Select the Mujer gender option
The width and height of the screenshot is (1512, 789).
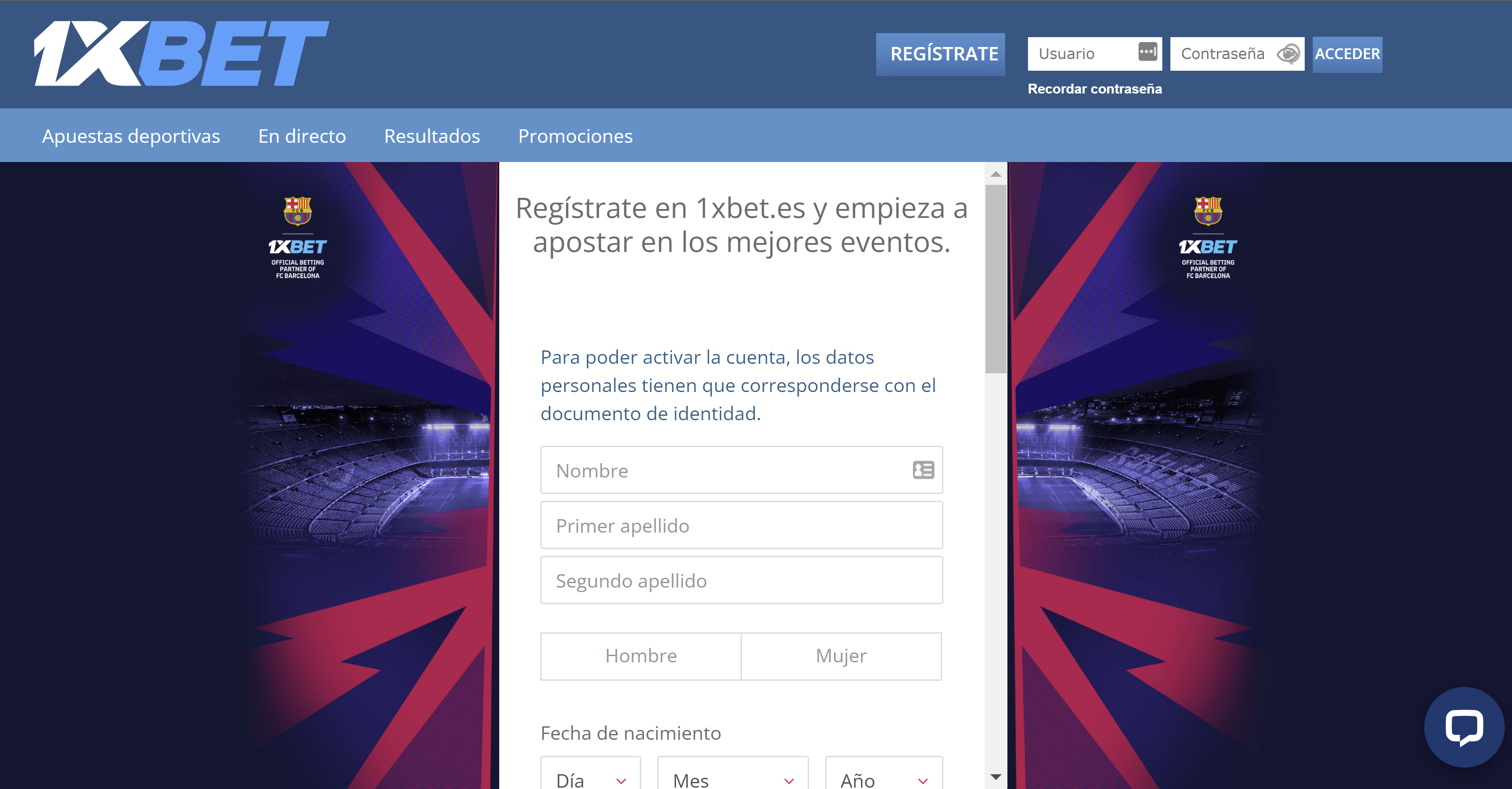coord(841,656)
